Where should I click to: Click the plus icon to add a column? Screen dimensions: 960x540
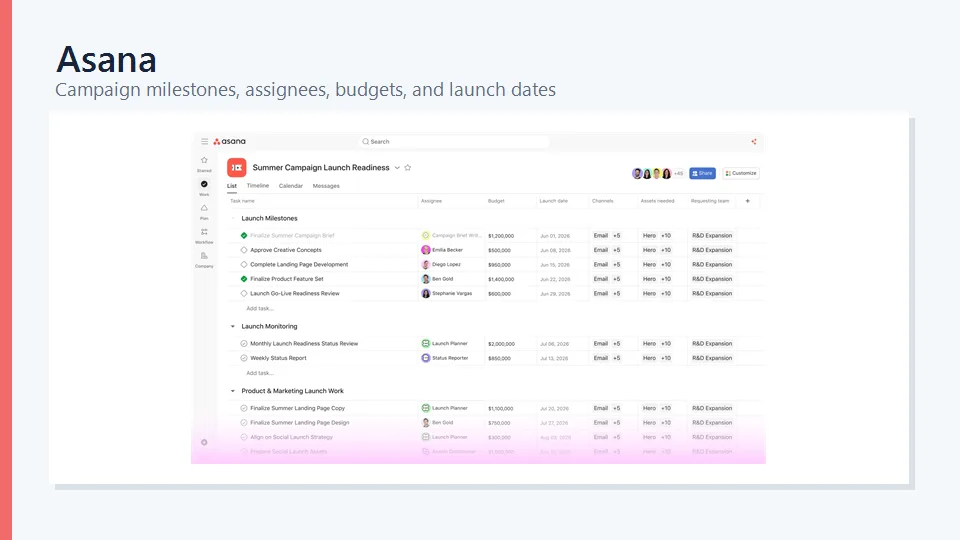point(748,201)
